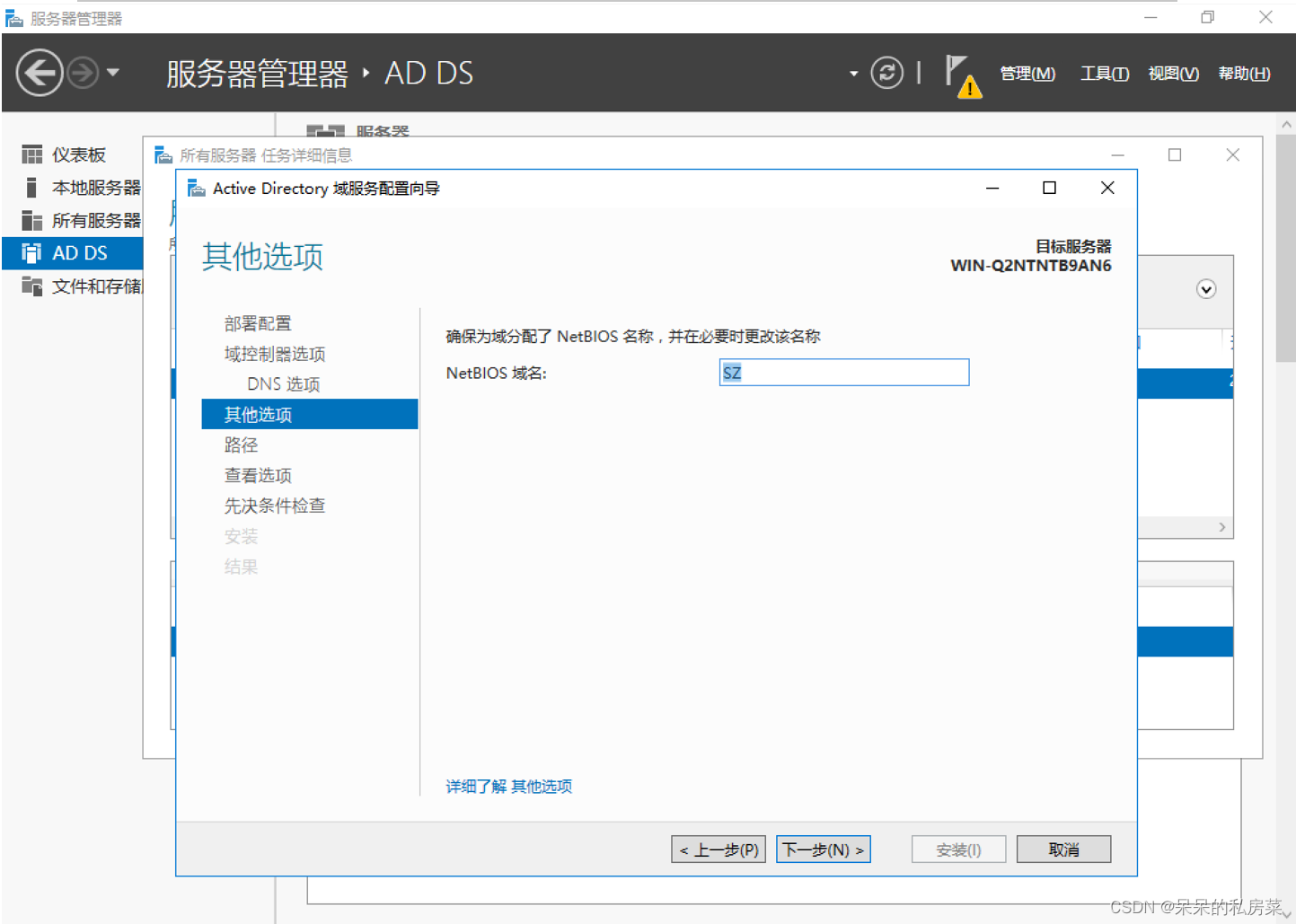
Task: Click the 任务详细信息 window title icon
Action: pyautogui.click(x=163, y=155)
